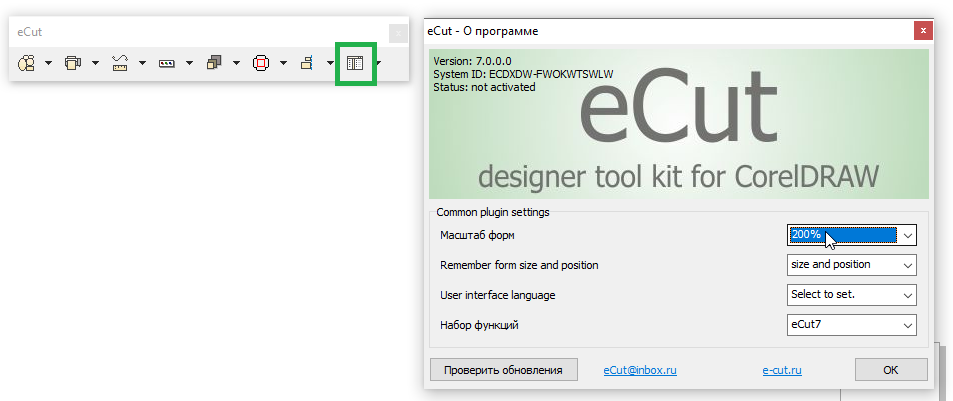This screenshot has width=953, height=401.
Task: Expand the arrow next to the nesting icon
Action: click(x=48, y=63)
